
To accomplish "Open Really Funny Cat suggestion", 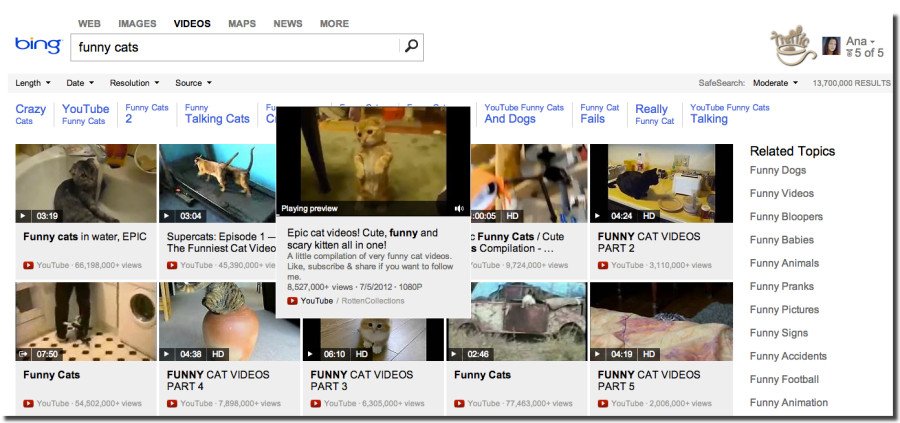I will (654, 114).
